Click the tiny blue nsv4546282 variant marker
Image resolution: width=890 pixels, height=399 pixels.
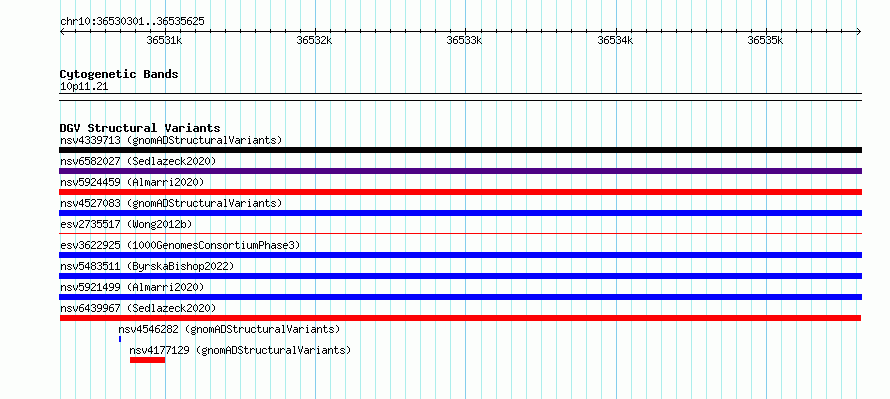120,339
